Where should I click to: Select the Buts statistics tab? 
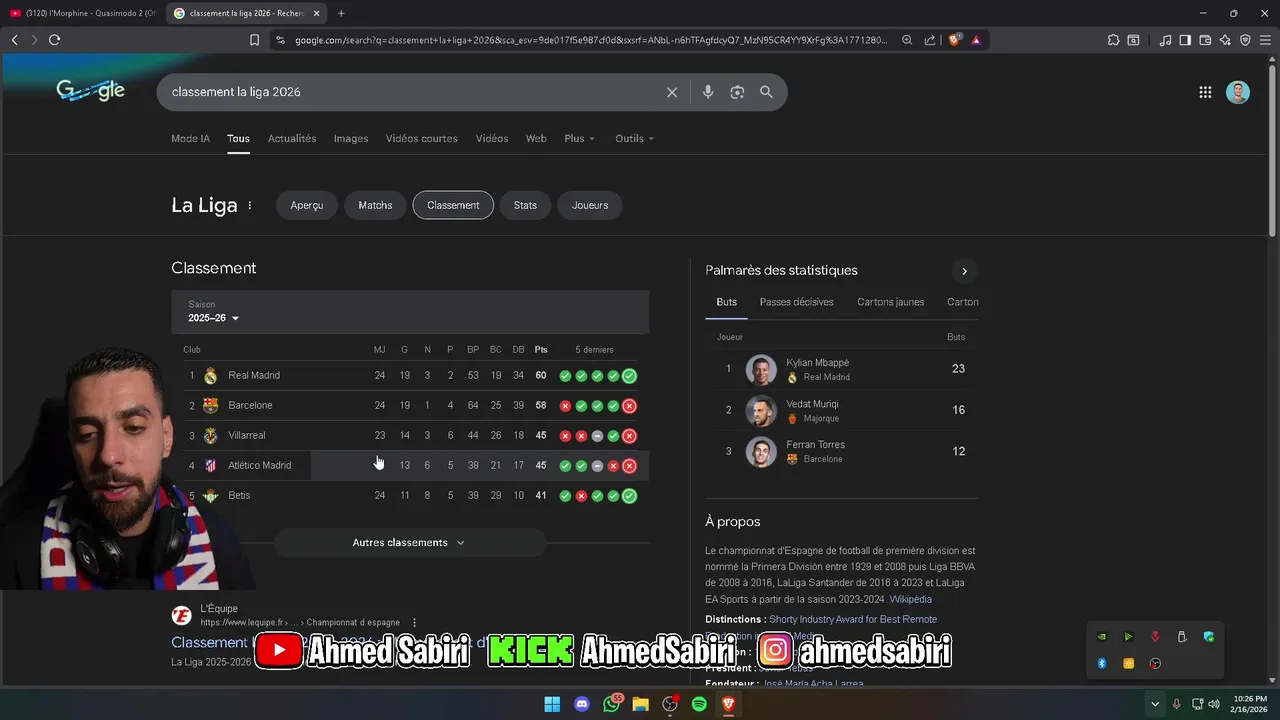(x=726, y=302)
